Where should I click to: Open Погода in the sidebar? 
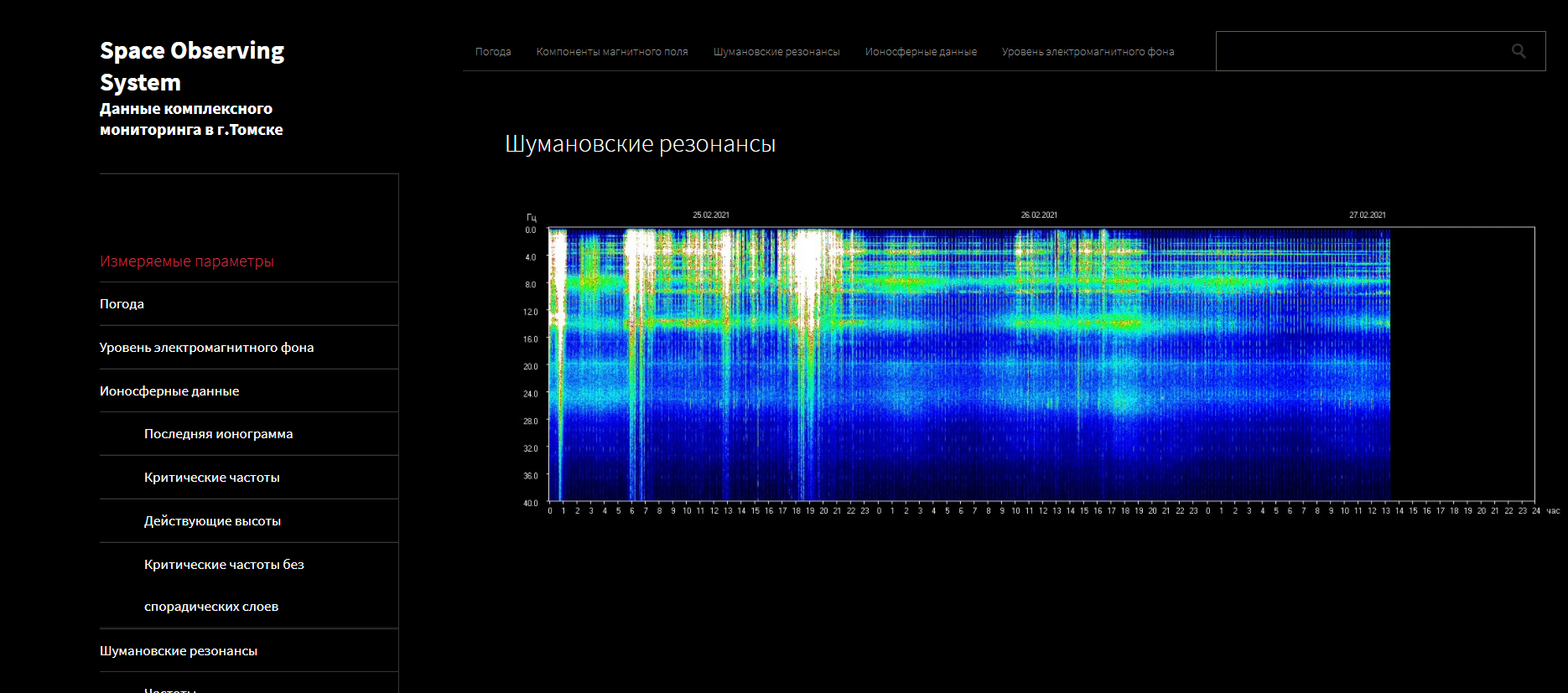(x=122, y=304)
